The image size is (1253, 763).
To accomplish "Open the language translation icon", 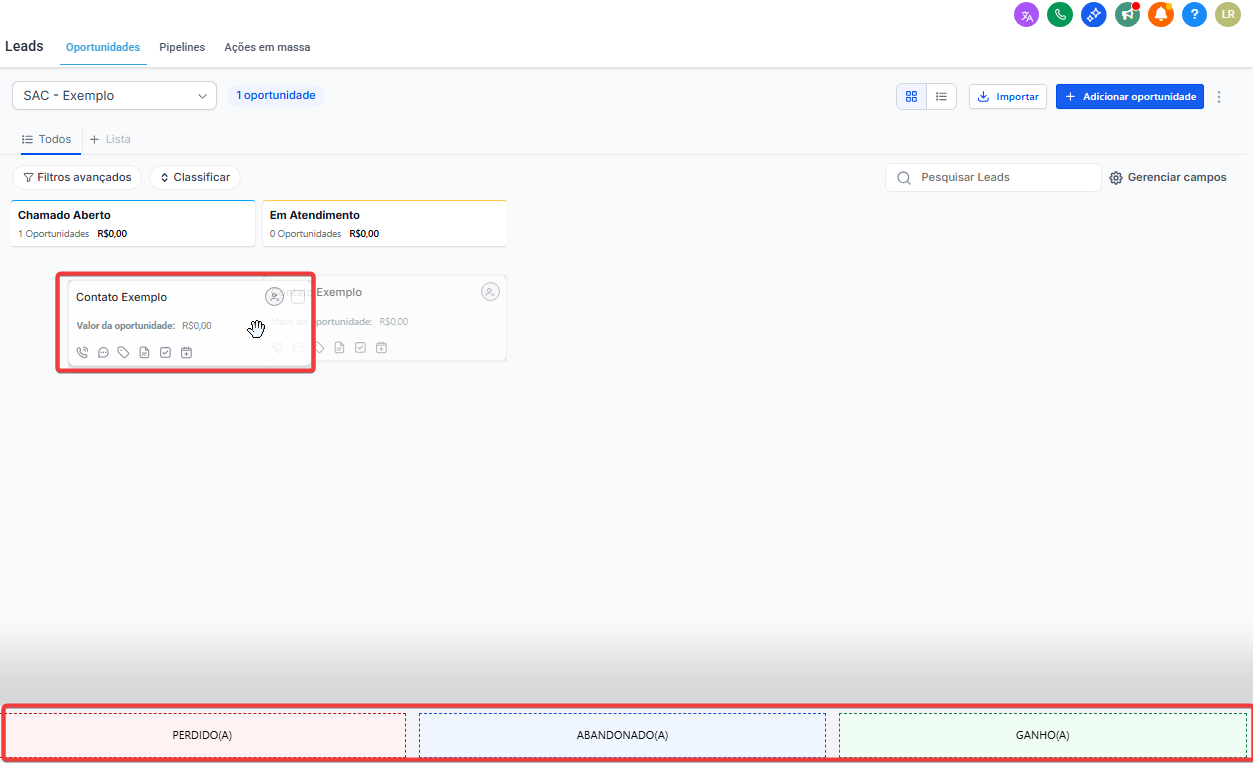I will [1026, 15].
